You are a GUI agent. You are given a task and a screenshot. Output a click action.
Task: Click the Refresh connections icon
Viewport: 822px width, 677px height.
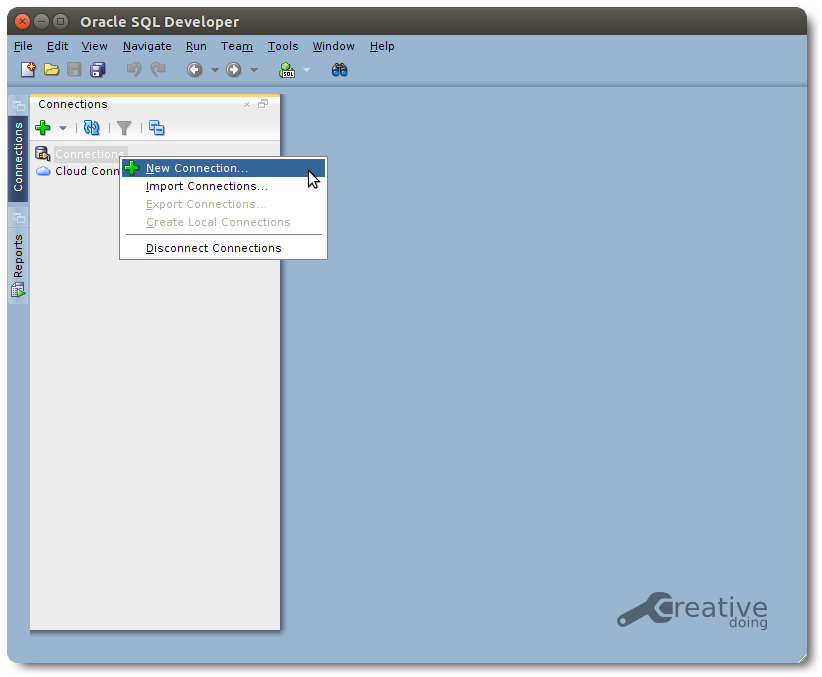click(x=92, y=127)
